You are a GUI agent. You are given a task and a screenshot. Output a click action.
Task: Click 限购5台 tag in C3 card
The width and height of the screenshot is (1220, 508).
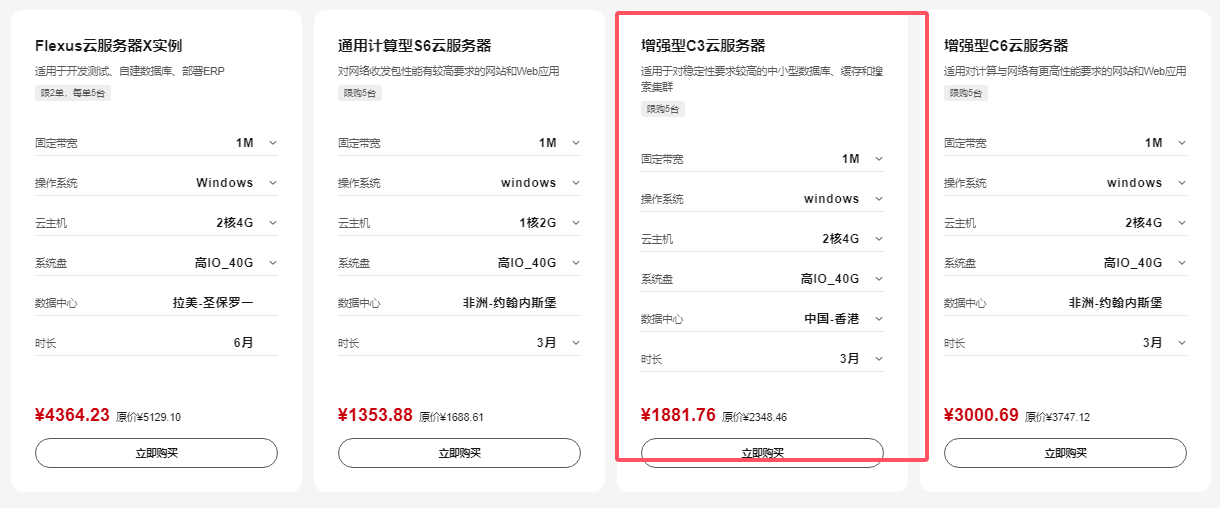663,109
